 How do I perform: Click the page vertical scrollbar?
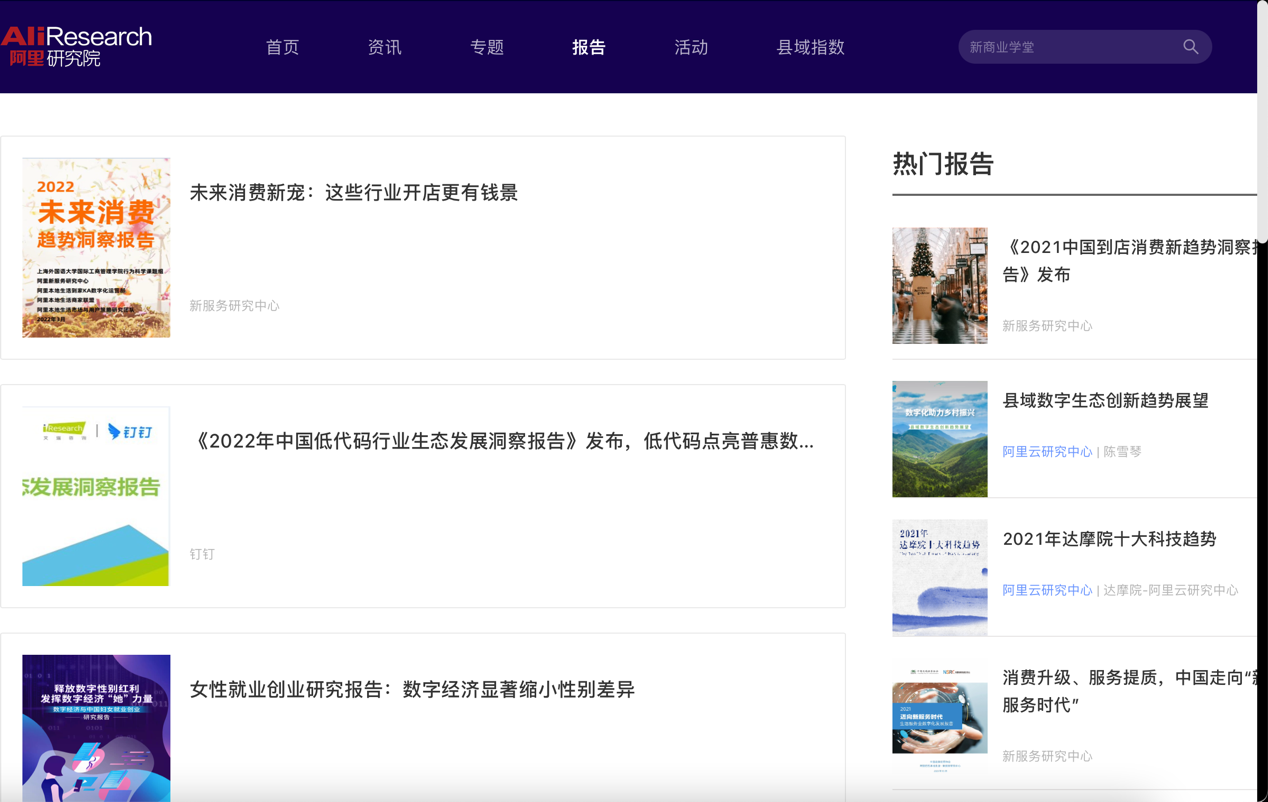1262,120
